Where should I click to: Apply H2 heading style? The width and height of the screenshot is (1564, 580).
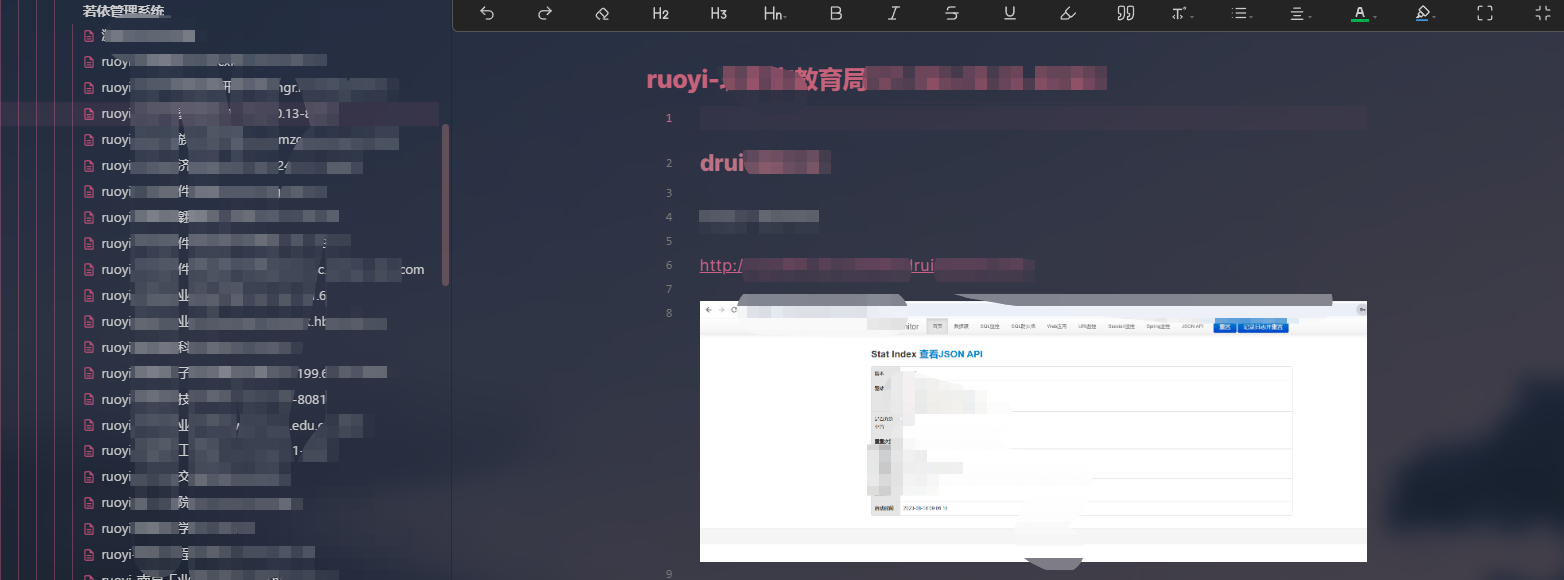pos(660,13)
